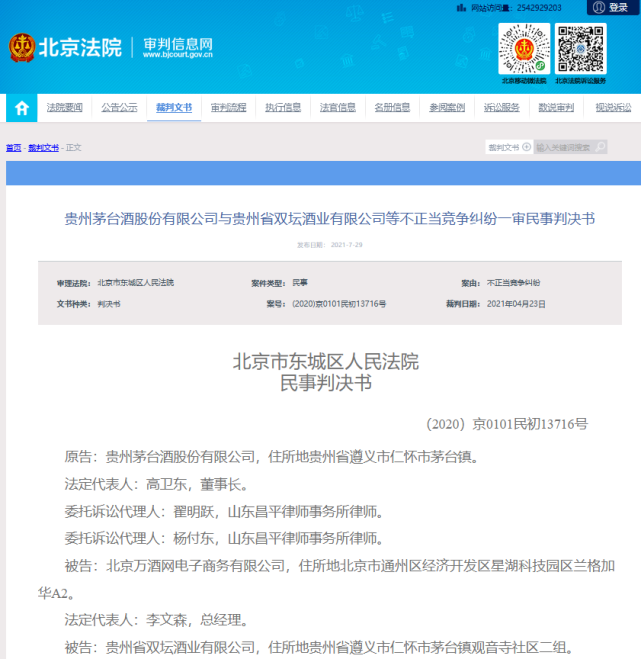
Task: Click the agent line mentioning 翟明跃
Action: tap(224, 511)
